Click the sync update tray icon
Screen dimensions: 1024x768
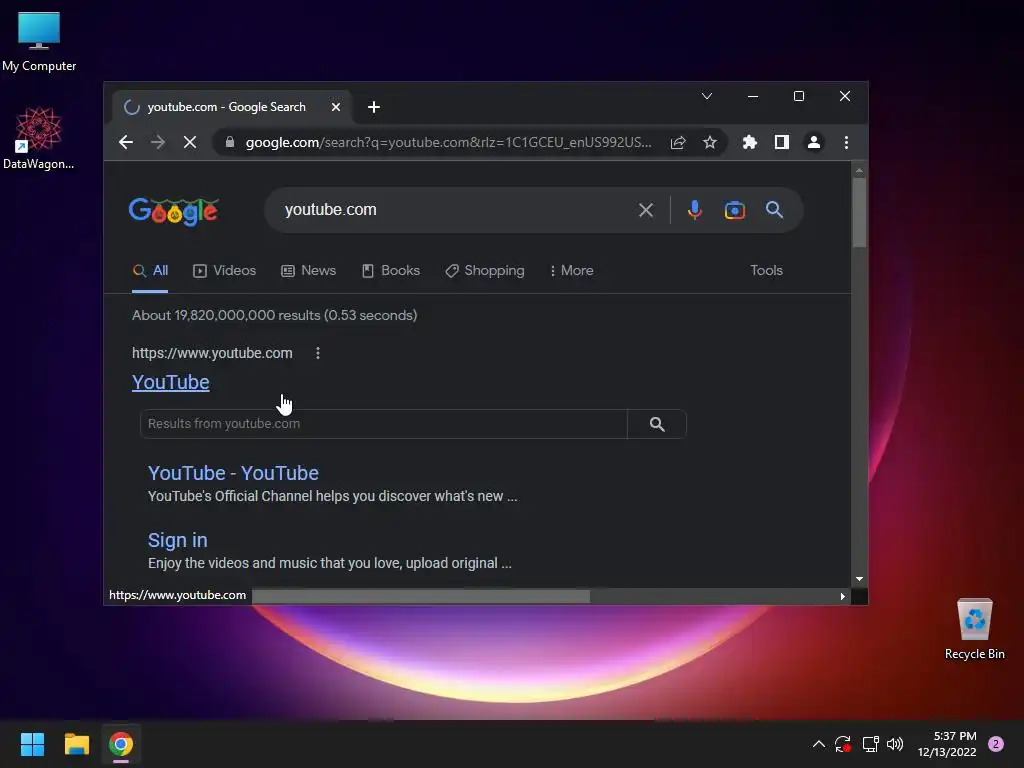pos(843,744)
